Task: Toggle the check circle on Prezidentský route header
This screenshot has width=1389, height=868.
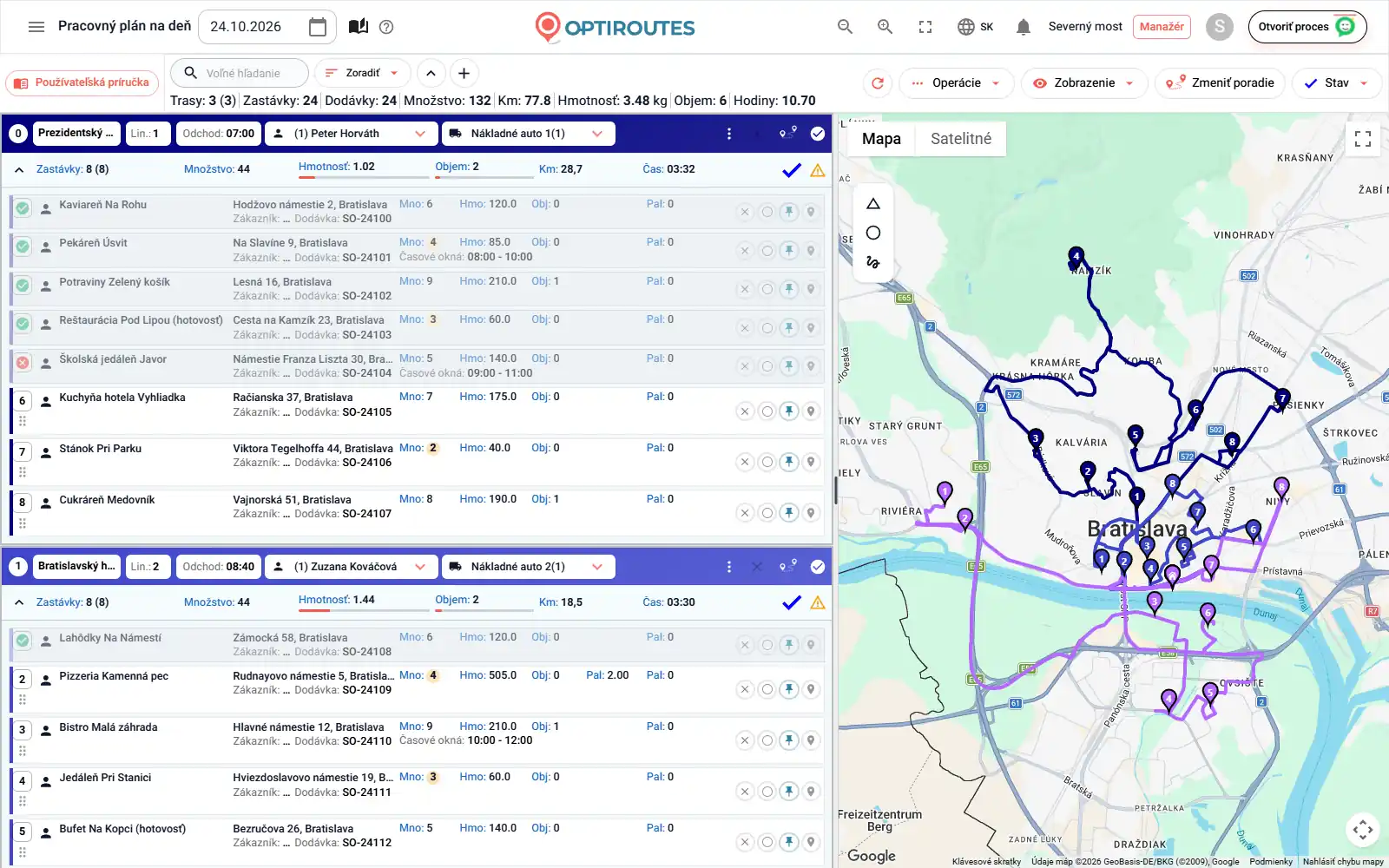Action: coord(818,134)
